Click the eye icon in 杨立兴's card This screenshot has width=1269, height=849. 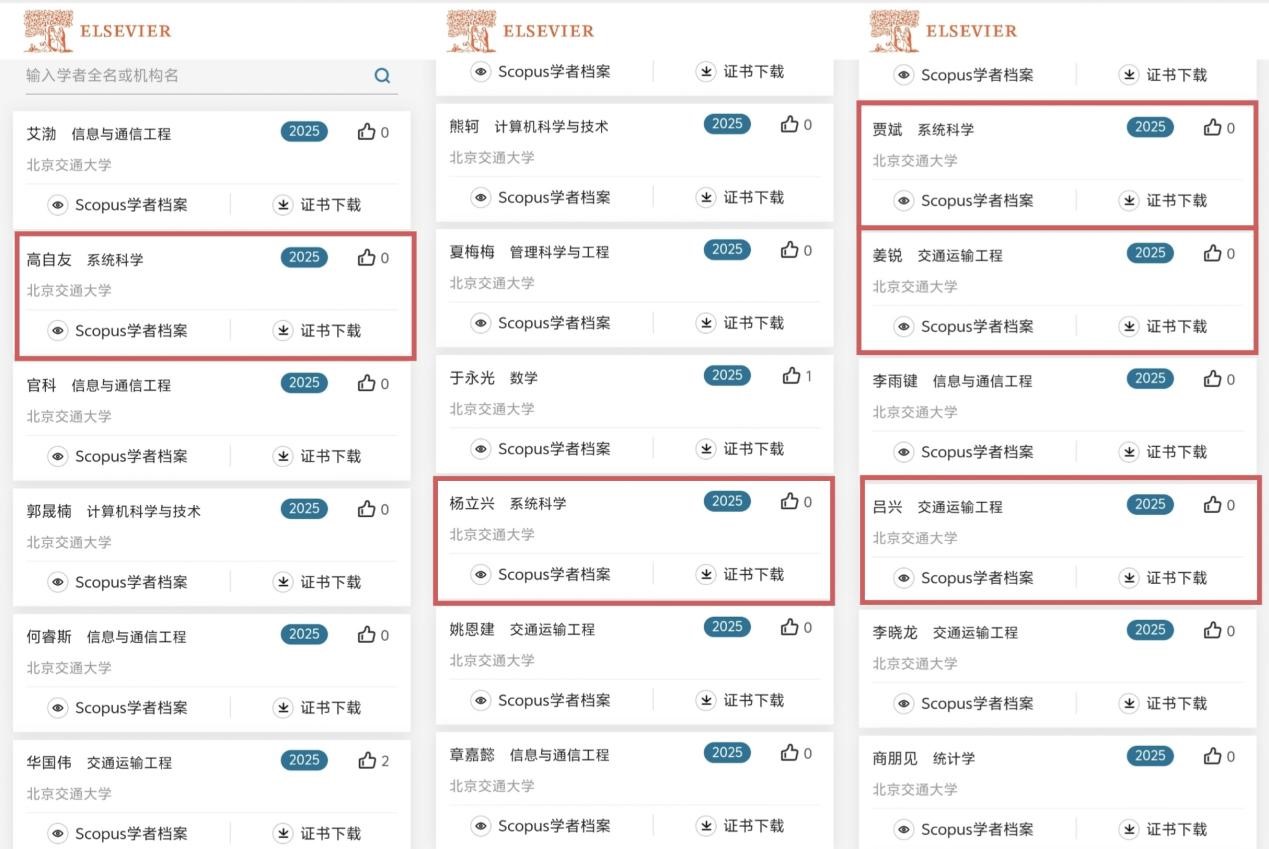(481, 575)
